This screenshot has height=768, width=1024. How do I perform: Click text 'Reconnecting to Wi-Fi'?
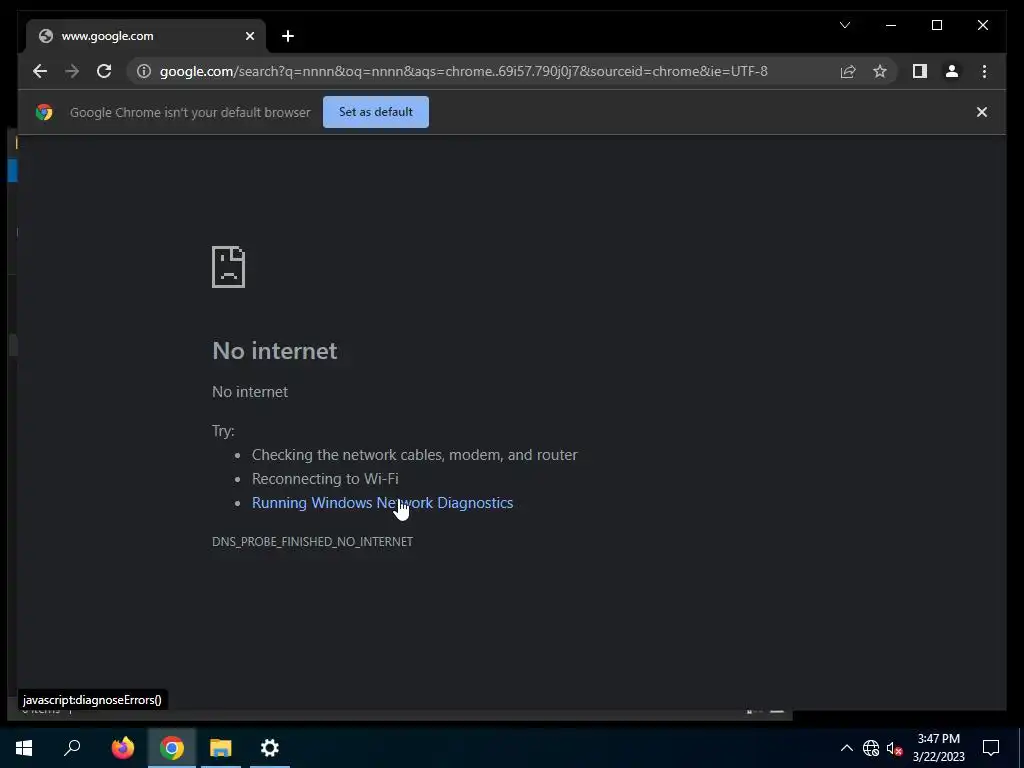pyautogui.click(x=325, y=479)
